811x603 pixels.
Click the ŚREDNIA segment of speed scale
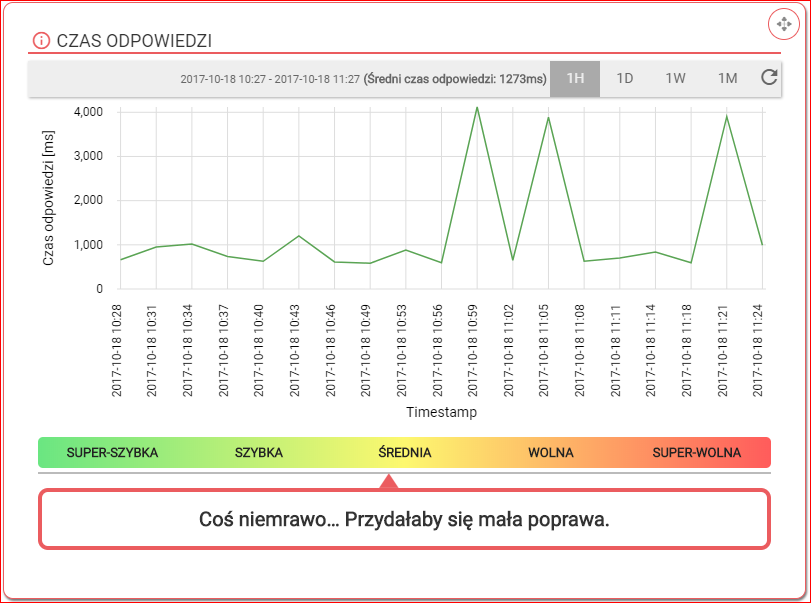point(405,452)
